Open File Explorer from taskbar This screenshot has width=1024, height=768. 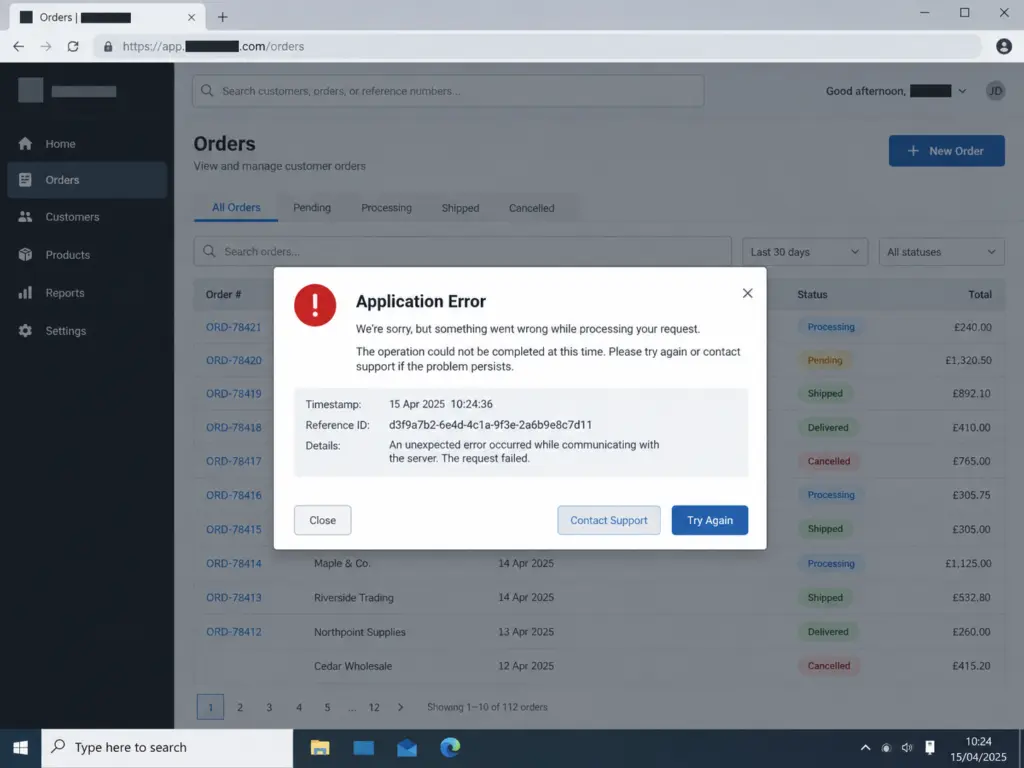(x=320, y=747)
